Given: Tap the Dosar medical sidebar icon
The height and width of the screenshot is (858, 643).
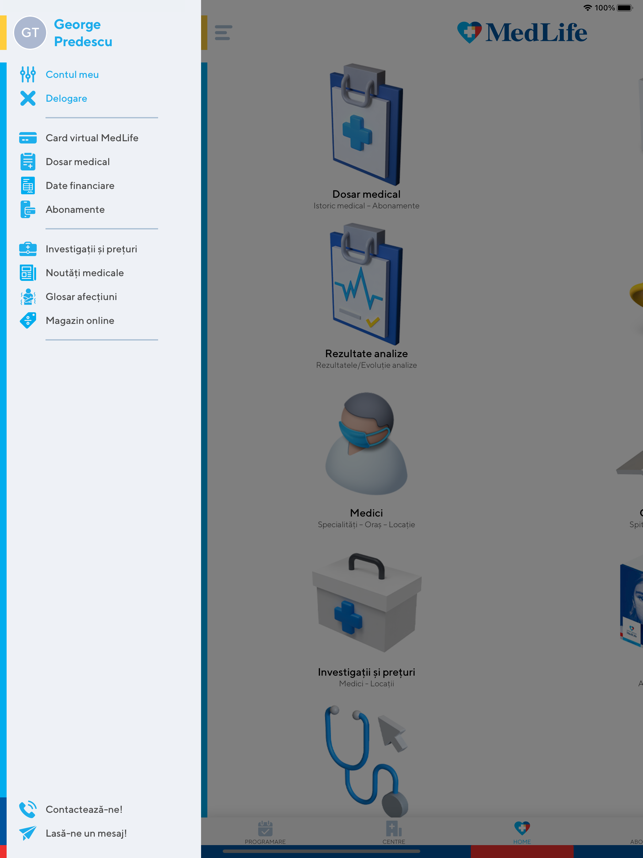Looking at the screenshot, I should (x=28, y=162).
